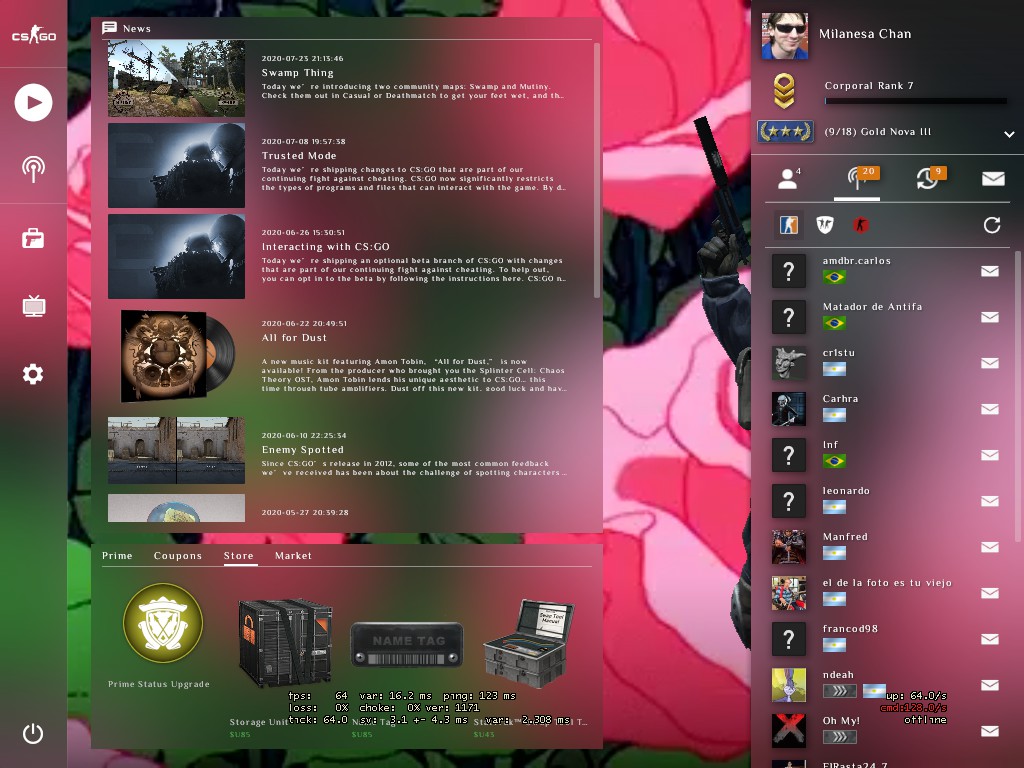Open the invites envelope tab
1024x768 pixels.
[993, 178]
